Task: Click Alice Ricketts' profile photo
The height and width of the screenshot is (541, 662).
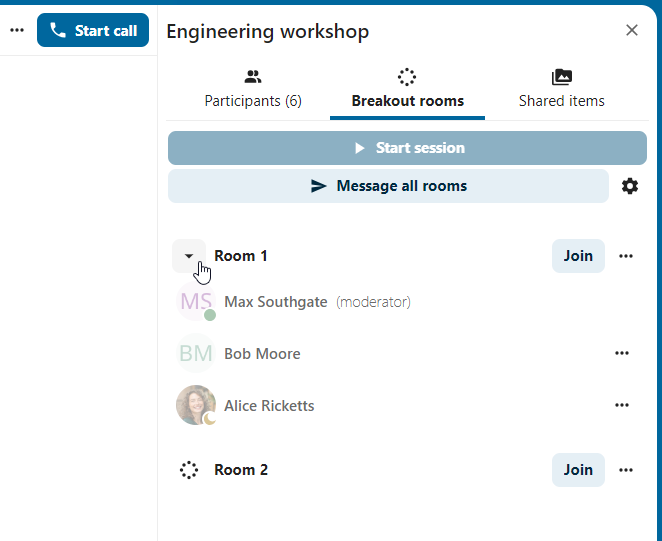Action: click(196, 405)
